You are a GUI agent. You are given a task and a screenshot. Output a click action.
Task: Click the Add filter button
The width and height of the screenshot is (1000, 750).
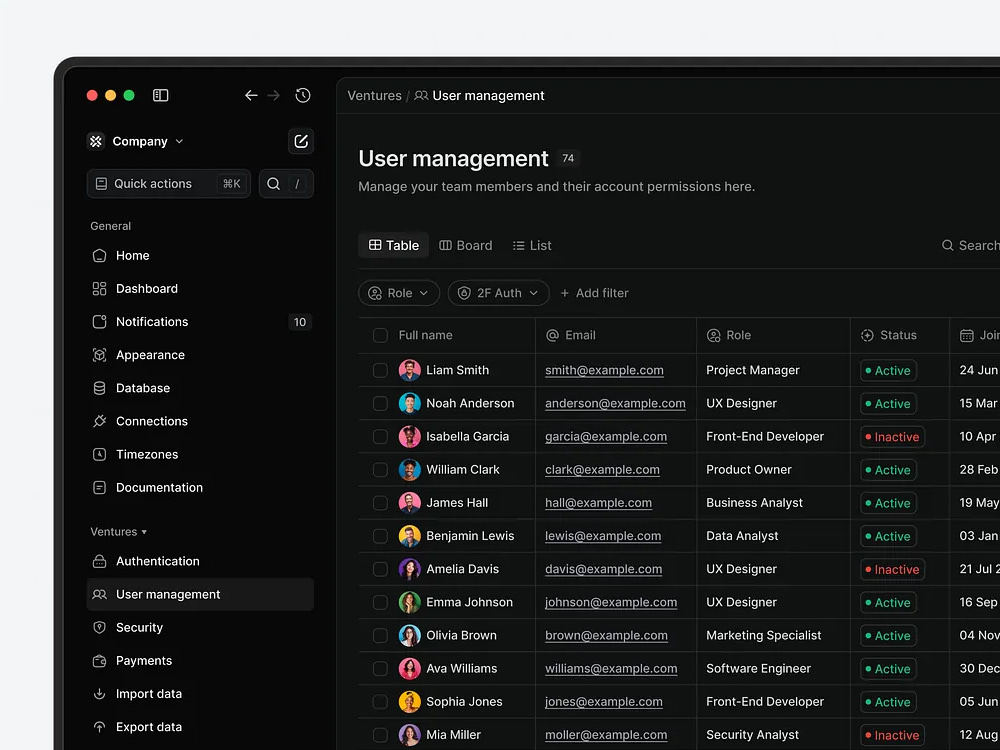(594, 293)
